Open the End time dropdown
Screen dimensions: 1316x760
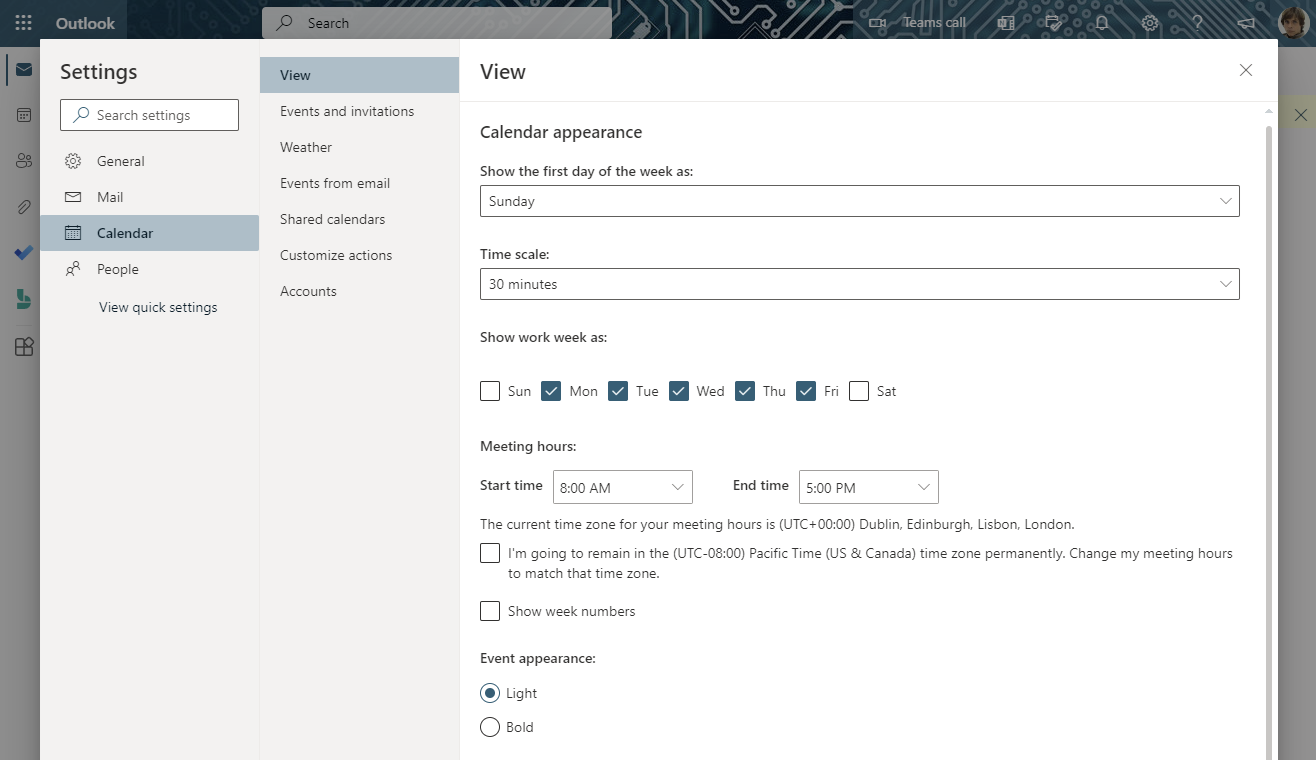tap(868, 487)
